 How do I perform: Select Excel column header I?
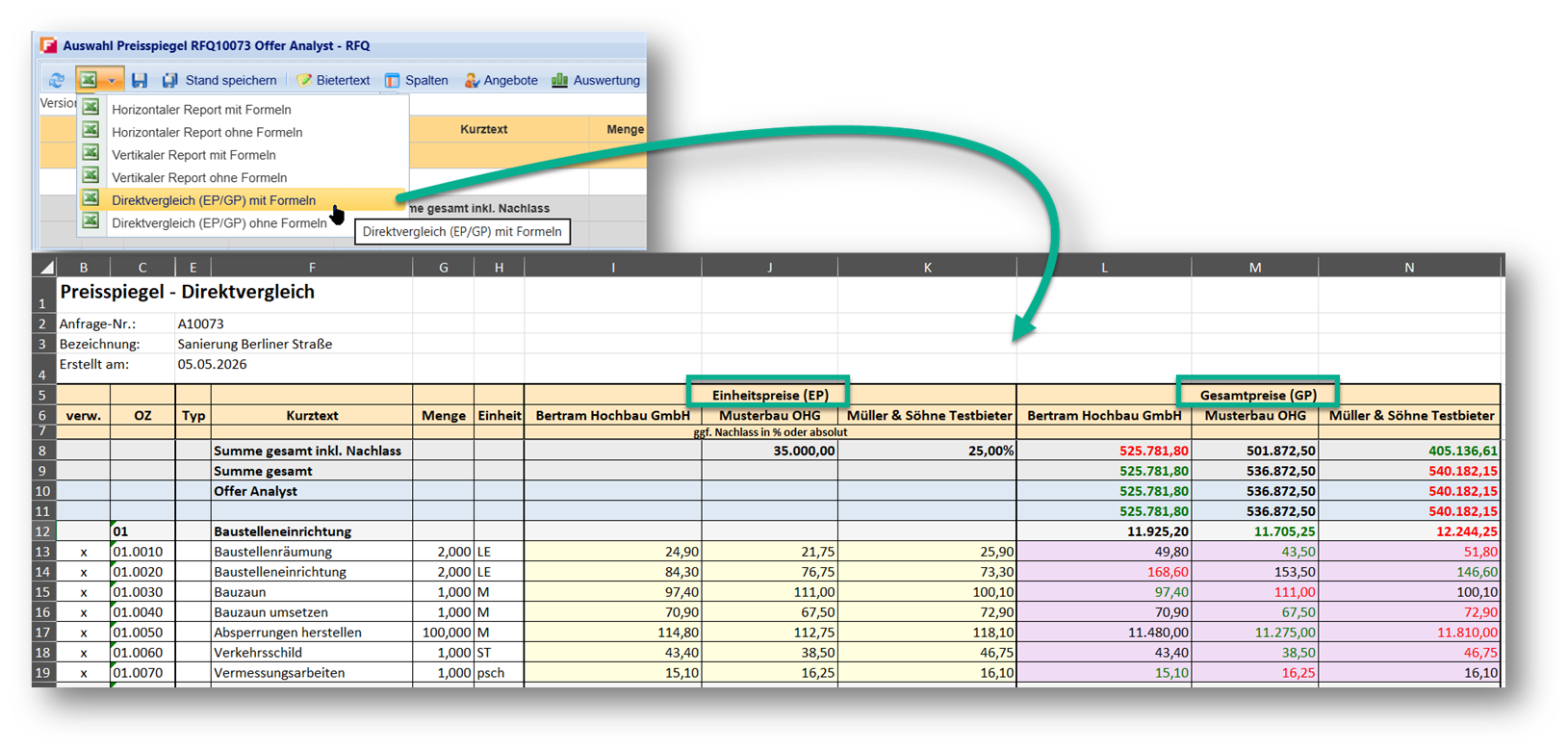(613, 267)
